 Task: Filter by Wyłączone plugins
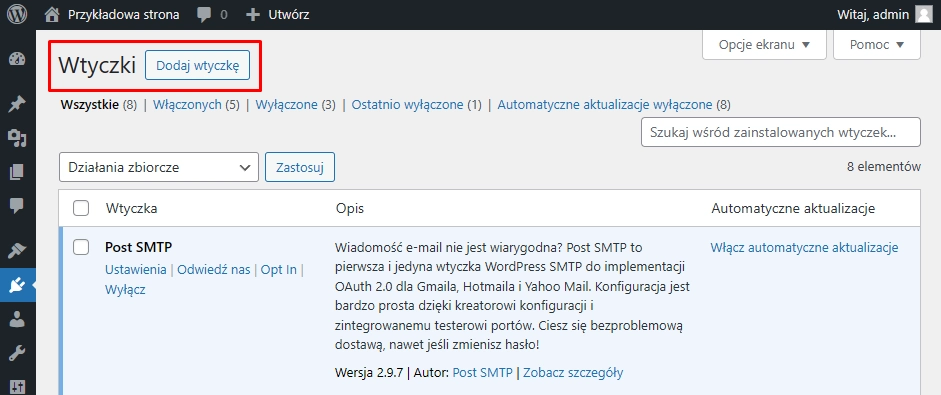(286, 104)
